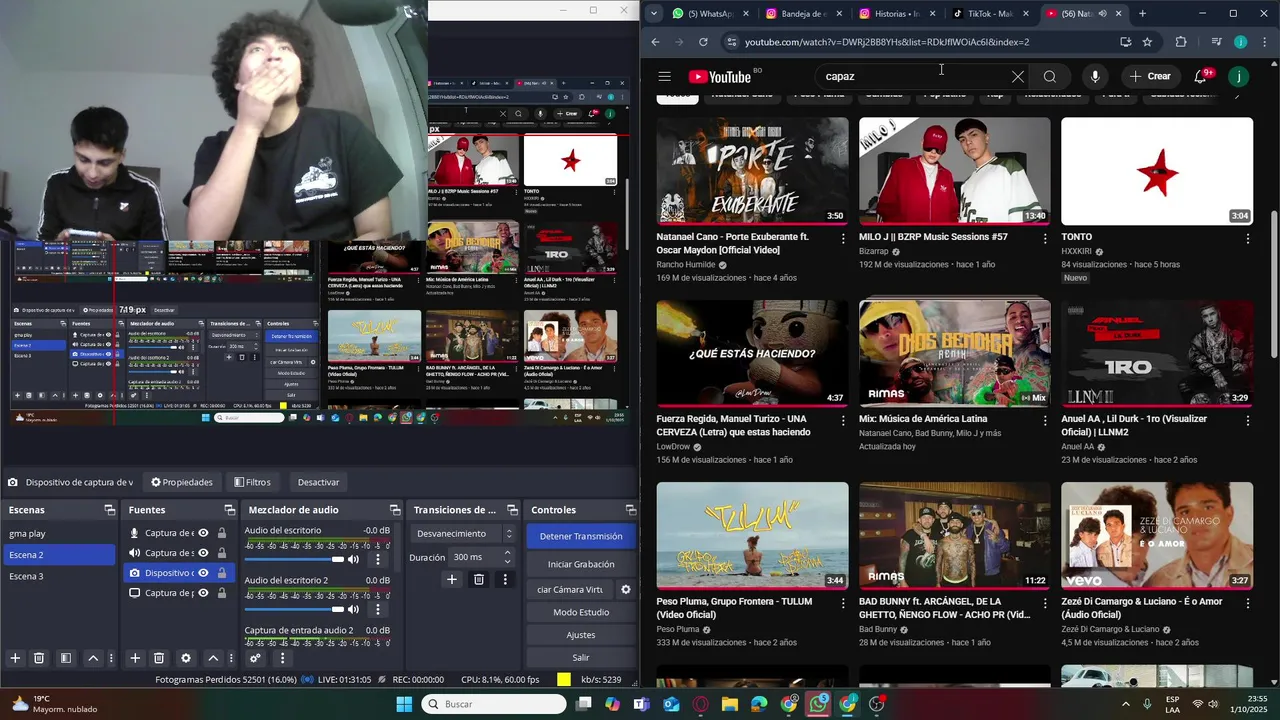
Task: Unlock the display capture source
Action: 222,593
